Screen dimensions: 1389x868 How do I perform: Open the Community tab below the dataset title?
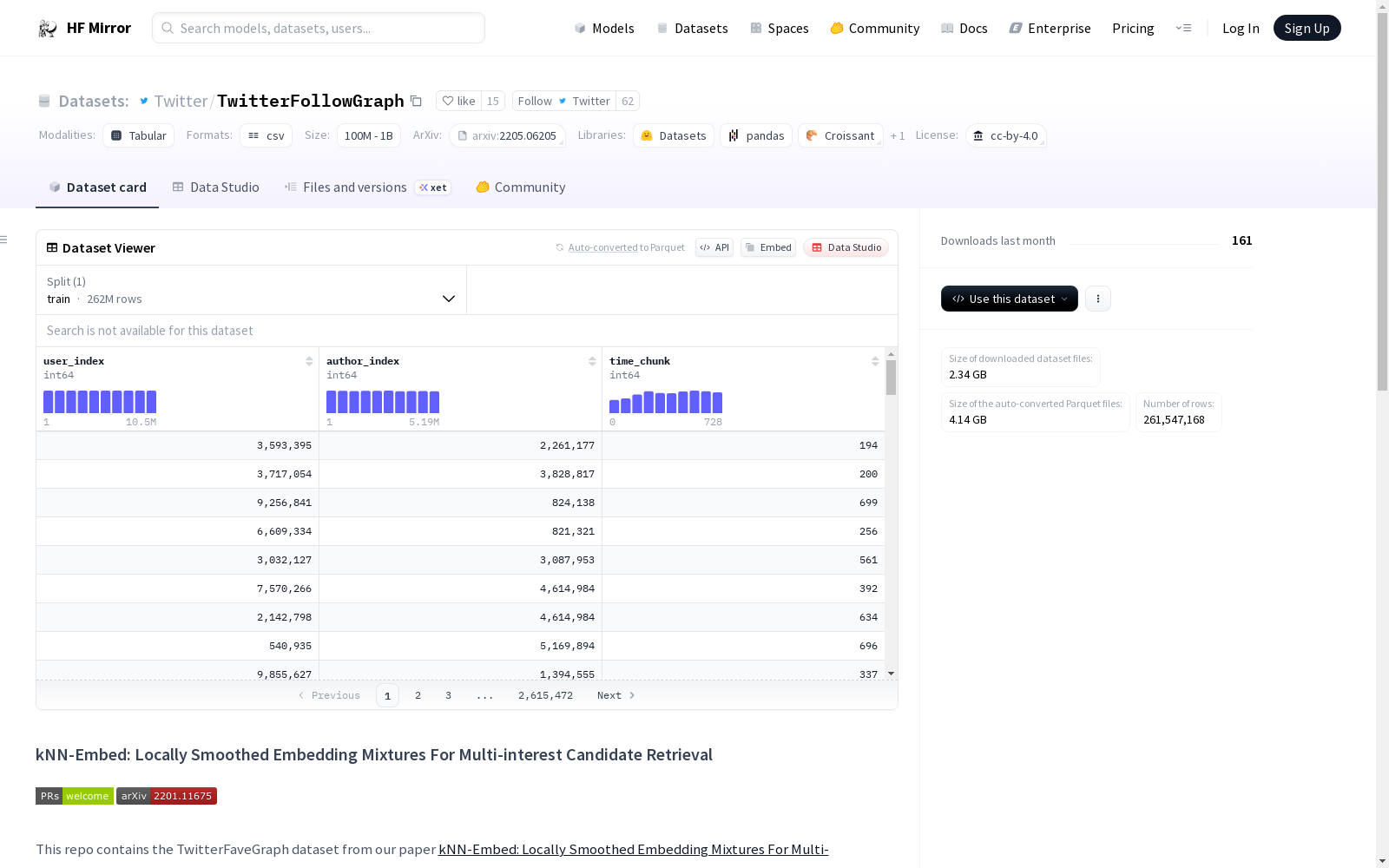coord(521,187)
